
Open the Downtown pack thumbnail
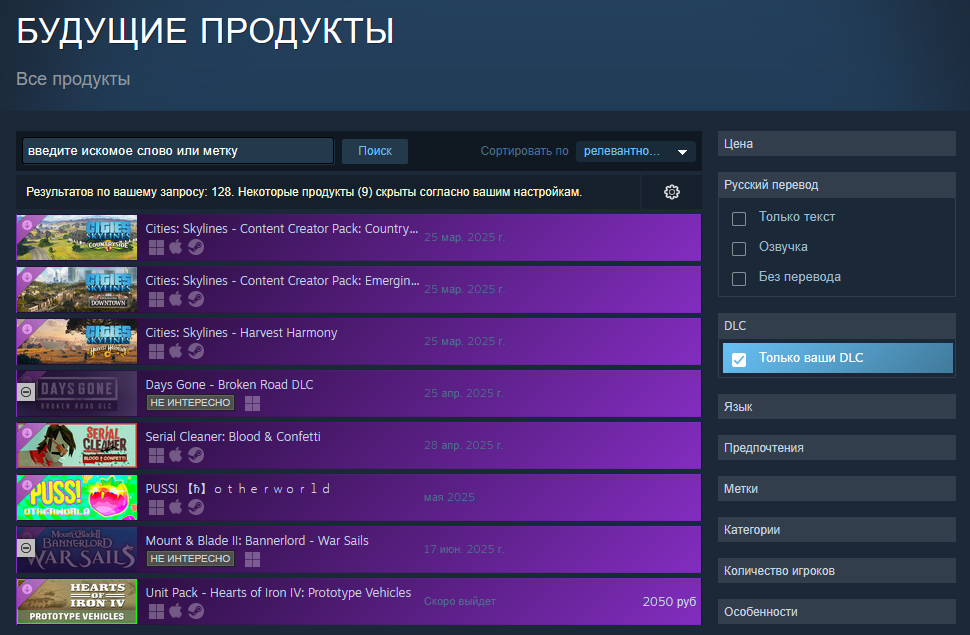point(77,290)
